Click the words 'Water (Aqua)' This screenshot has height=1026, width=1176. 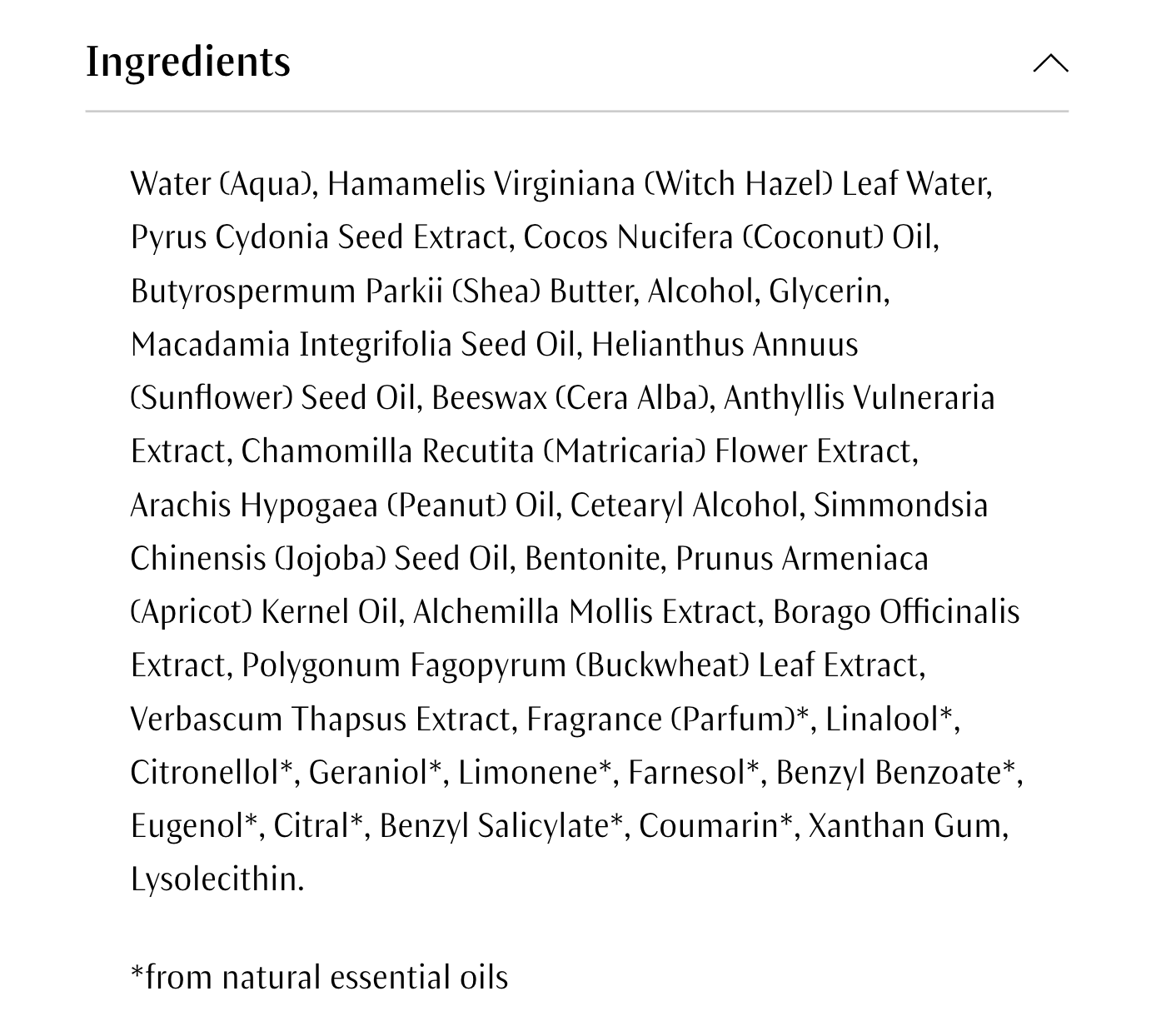(x=222, y=184)
